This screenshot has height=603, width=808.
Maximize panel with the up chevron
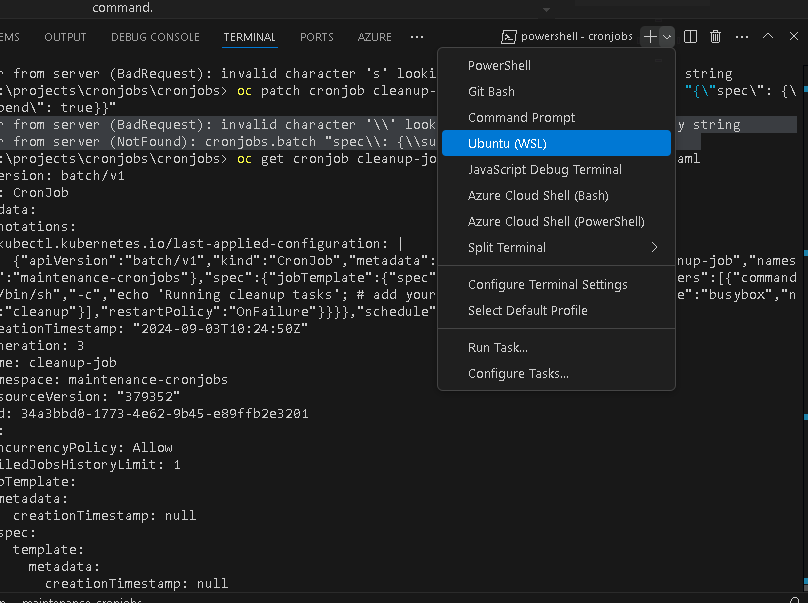point(768,36)
